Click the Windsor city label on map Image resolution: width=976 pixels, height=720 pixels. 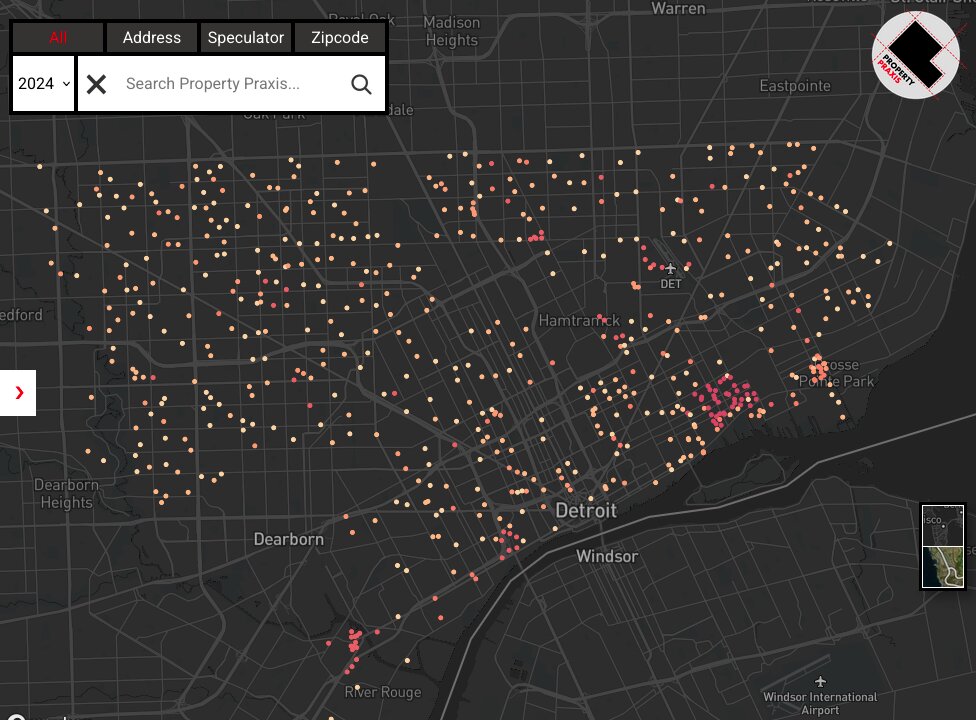(606, 556)
